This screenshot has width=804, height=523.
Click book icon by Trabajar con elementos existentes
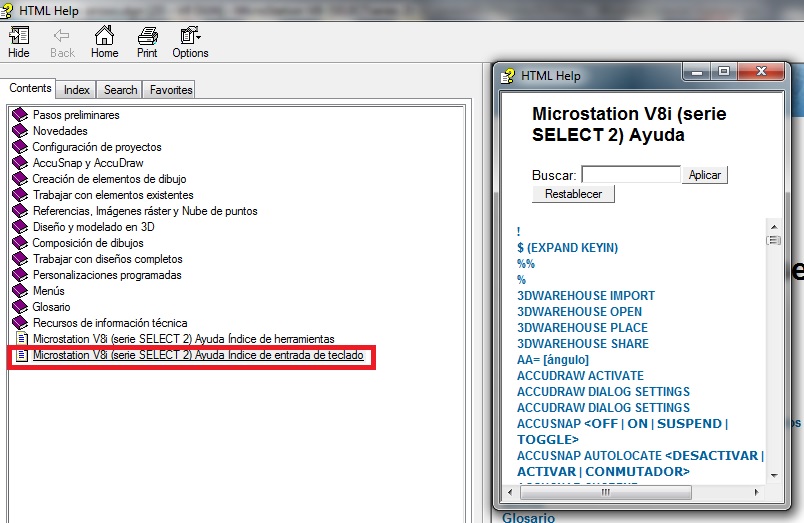coord(20,194)
